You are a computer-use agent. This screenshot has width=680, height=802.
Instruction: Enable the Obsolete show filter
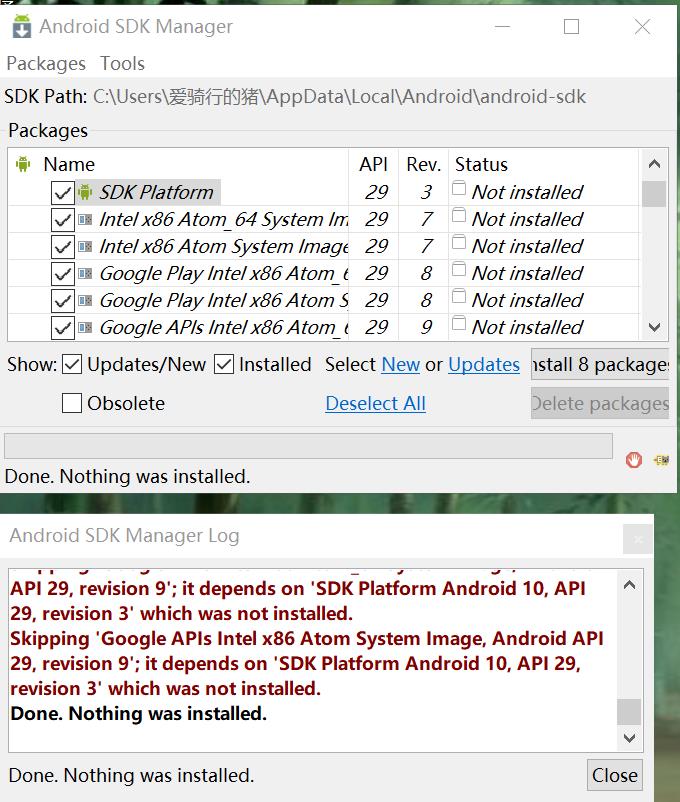click(x=72, y=403)
